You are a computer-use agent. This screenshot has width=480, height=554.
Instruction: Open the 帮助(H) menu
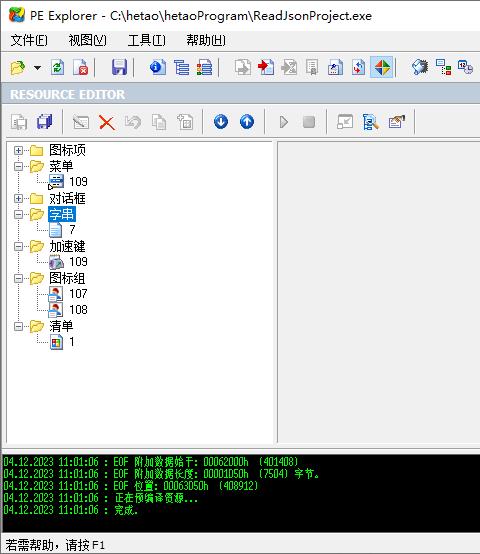[x=206, y=40]
